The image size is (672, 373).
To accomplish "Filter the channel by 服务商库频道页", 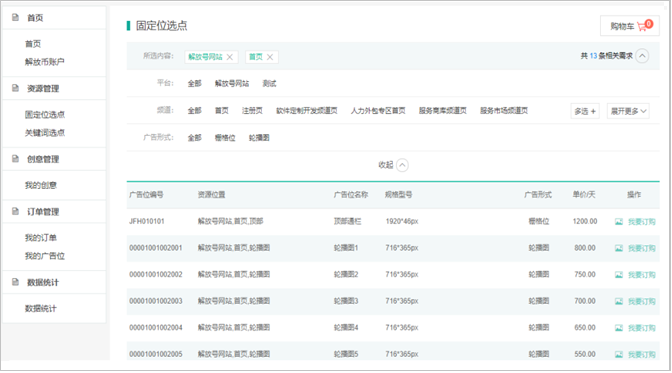I will 443,111.
